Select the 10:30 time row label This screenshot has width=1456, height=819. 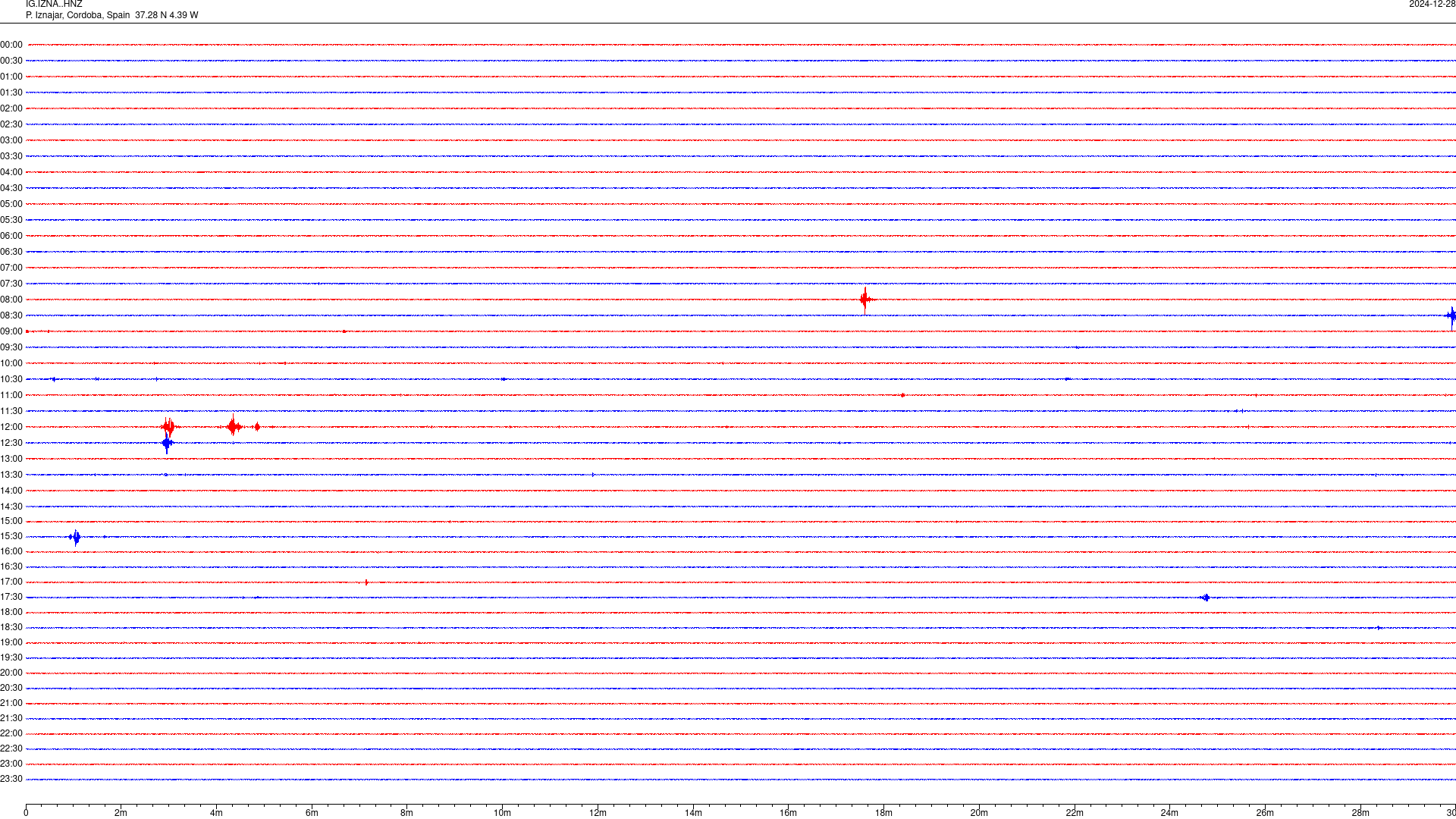pyautogui.click(x=11, y=379)
